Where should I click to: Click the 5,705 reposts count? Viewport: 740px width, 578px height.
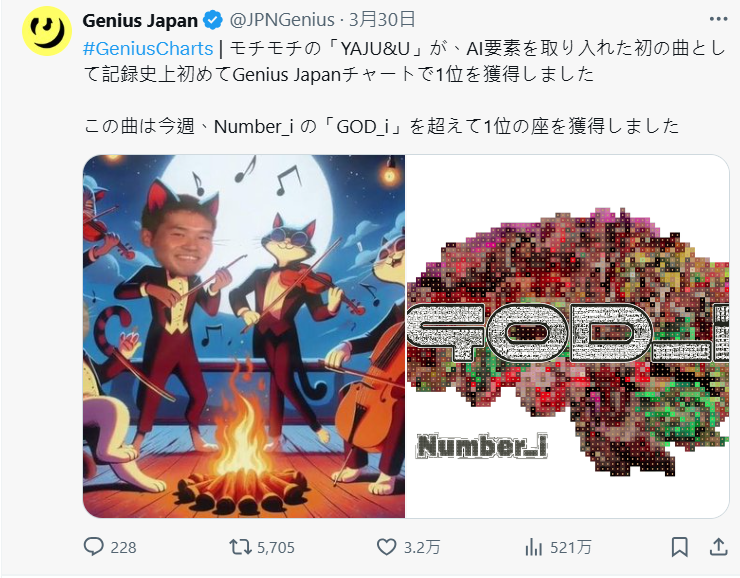(276, 547)
